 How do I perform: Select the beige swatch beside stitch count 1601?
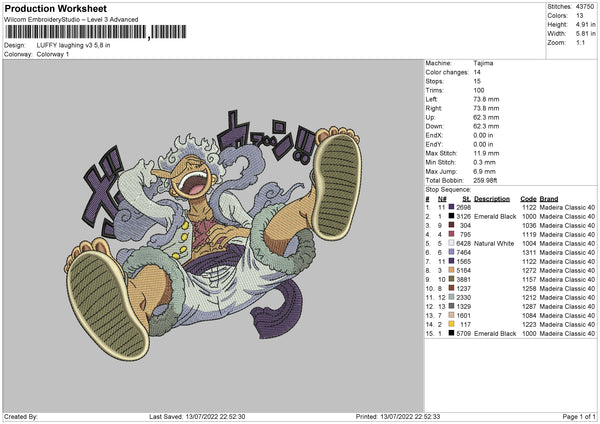[x=451, y=315]
